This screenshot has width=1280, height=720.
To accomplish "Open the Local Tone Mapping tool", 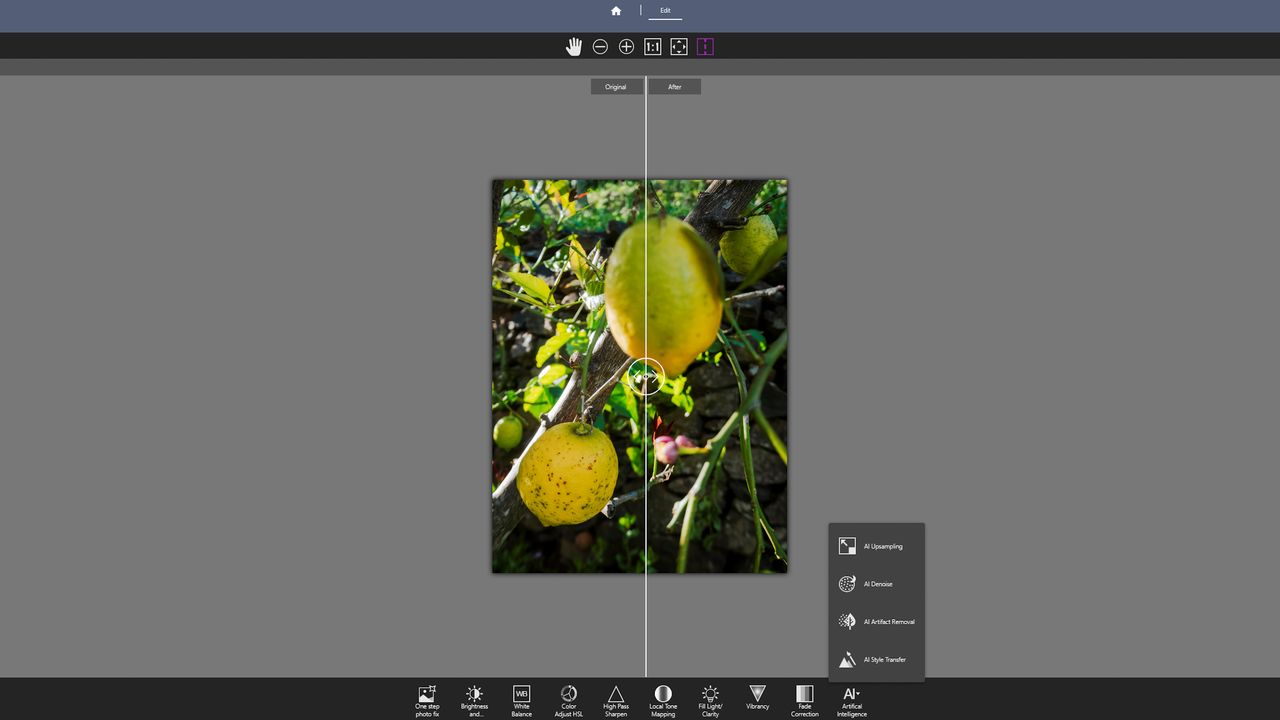I will 663,700.
